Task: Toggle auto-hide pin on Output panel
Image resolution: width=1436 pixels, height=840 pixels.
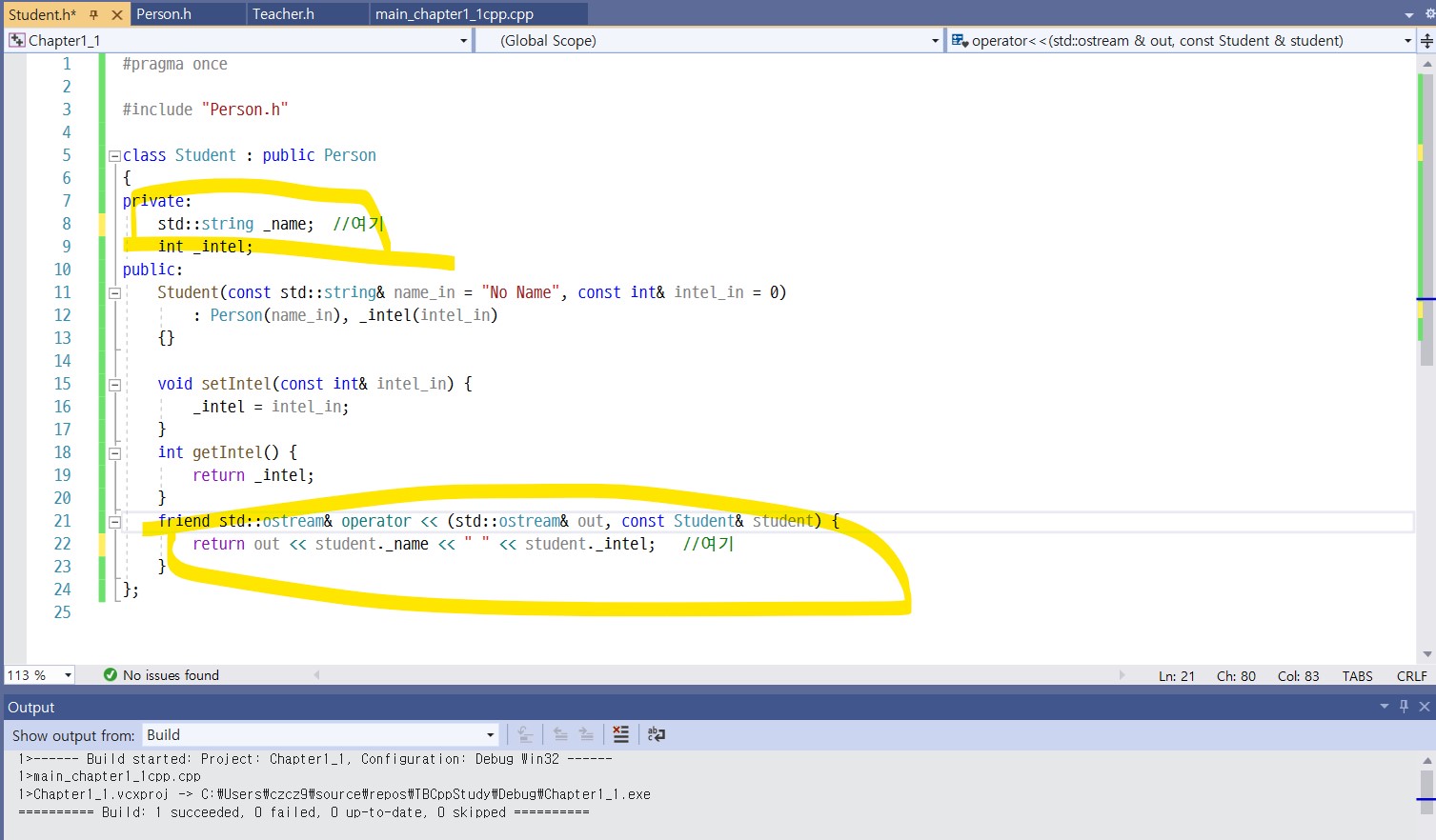Action: [x=1404, y=707]
